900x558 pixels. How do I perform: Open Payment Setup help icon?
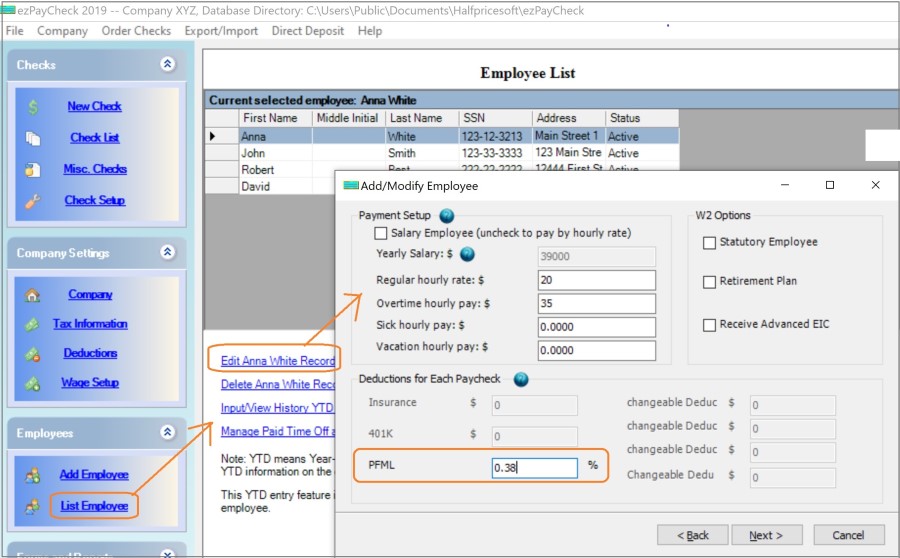[x=446, y=215]
